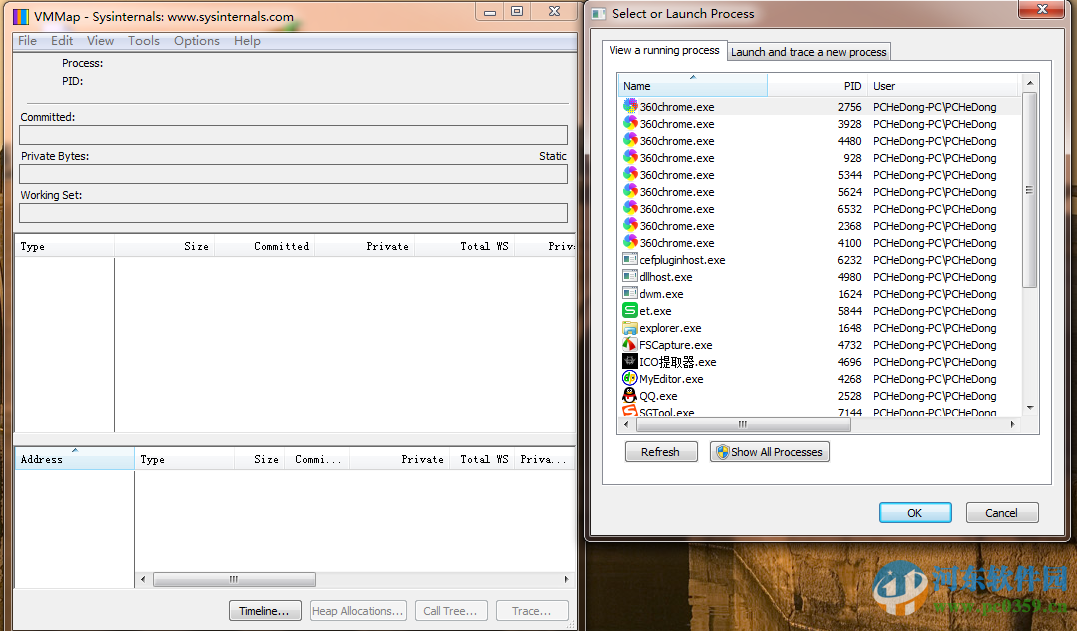Select FSCapture.exe process row
Viewport: 1077px width, 631px height.
point(819,344)
